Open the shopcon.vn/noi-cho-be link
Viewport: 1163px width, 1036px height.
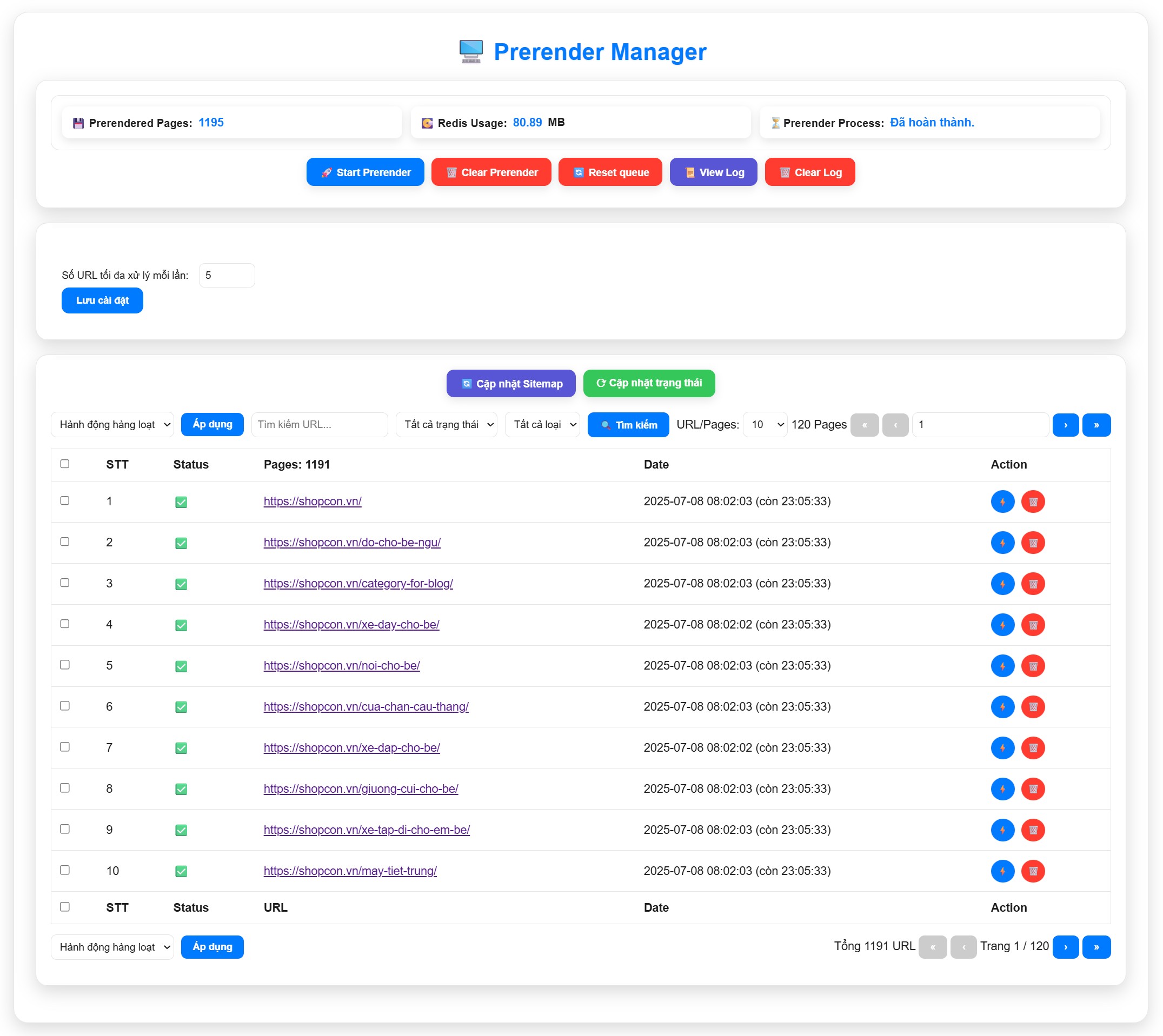tap(341, 665)
